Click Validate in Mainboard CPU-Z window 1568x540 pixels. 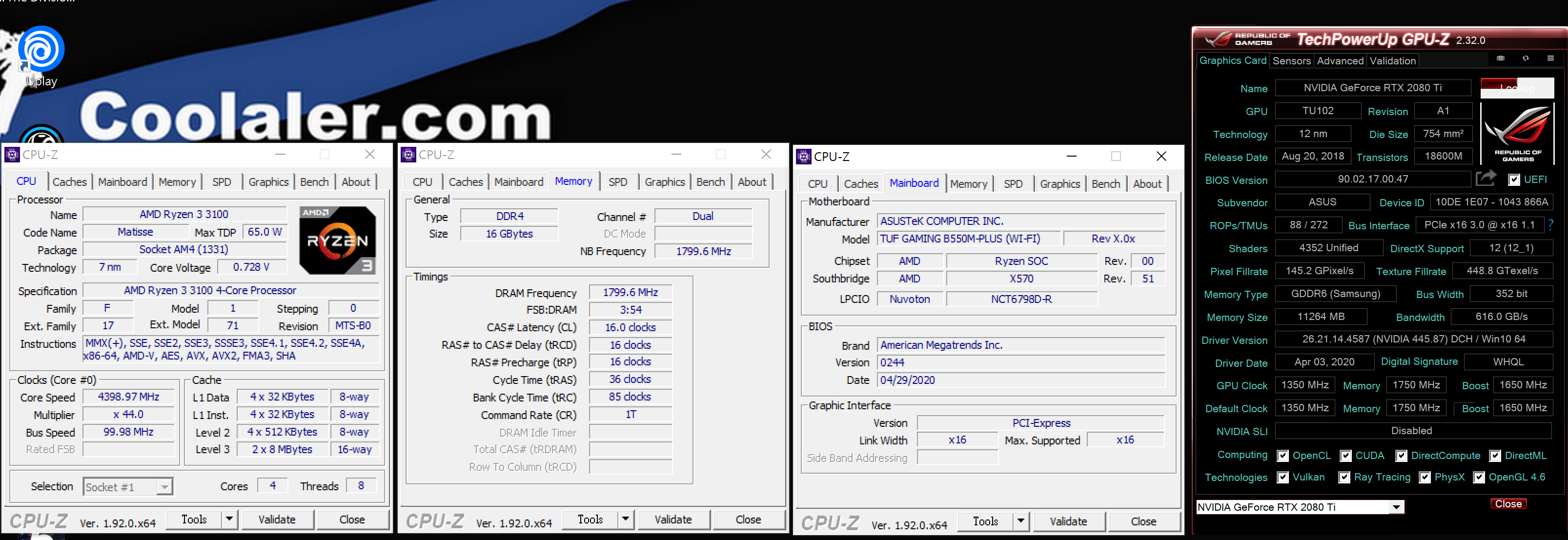(1068, 521)
